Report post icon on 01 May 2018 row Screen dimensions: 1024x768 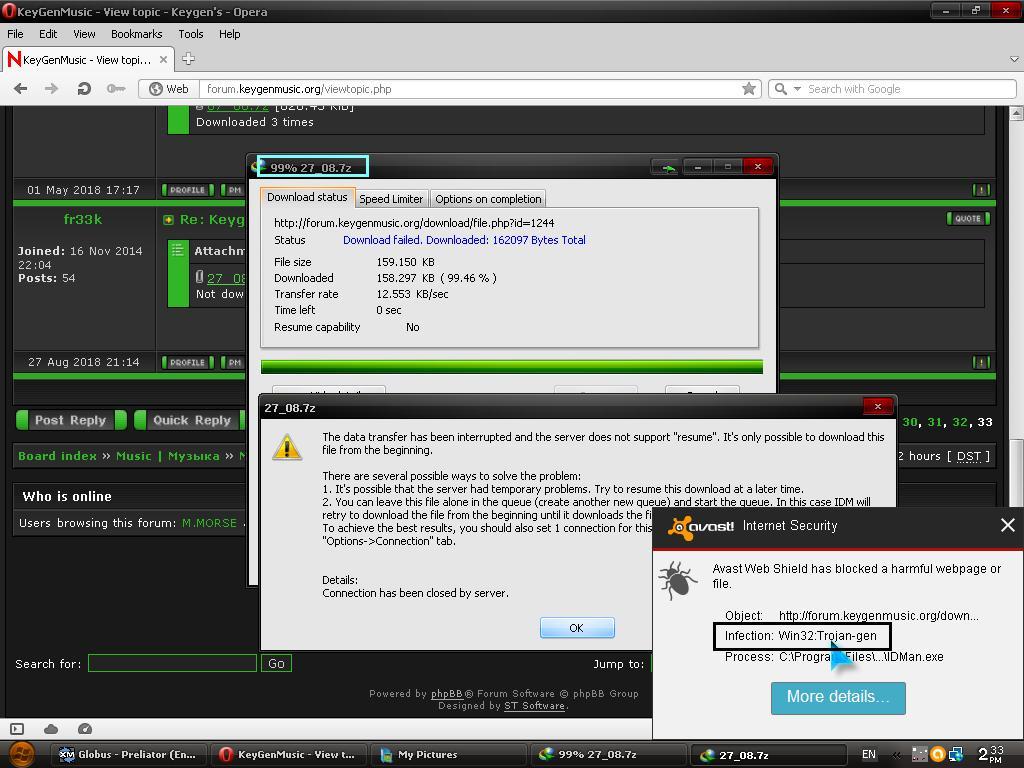pyautogui.click(x=981, y=190)
